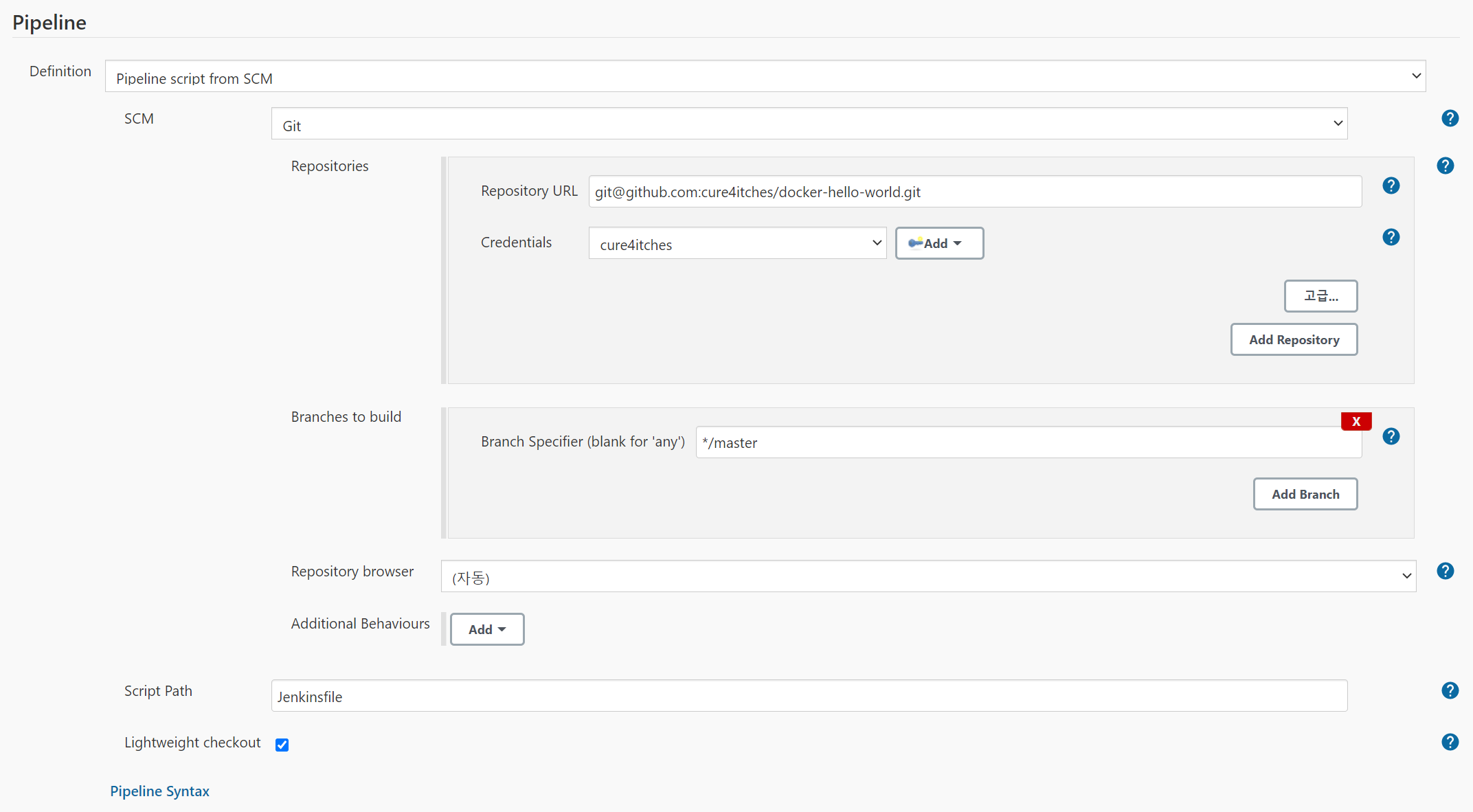Click help icon next to SCM dropdown

pos(1450,118)
